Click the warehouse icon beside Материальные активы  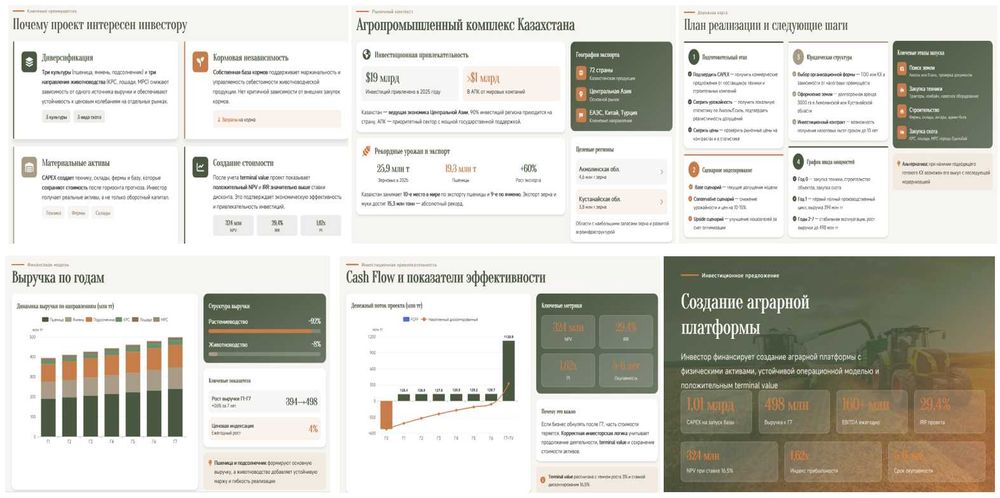pyautogui.click(x=29, y=166)
